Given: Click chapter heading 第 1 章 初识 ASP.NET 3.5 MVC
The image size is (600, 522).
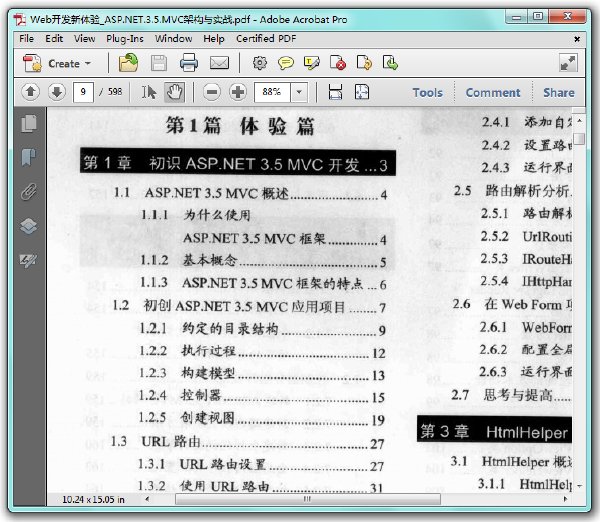Looking at the screenshot, I should [x=238, y=163].
